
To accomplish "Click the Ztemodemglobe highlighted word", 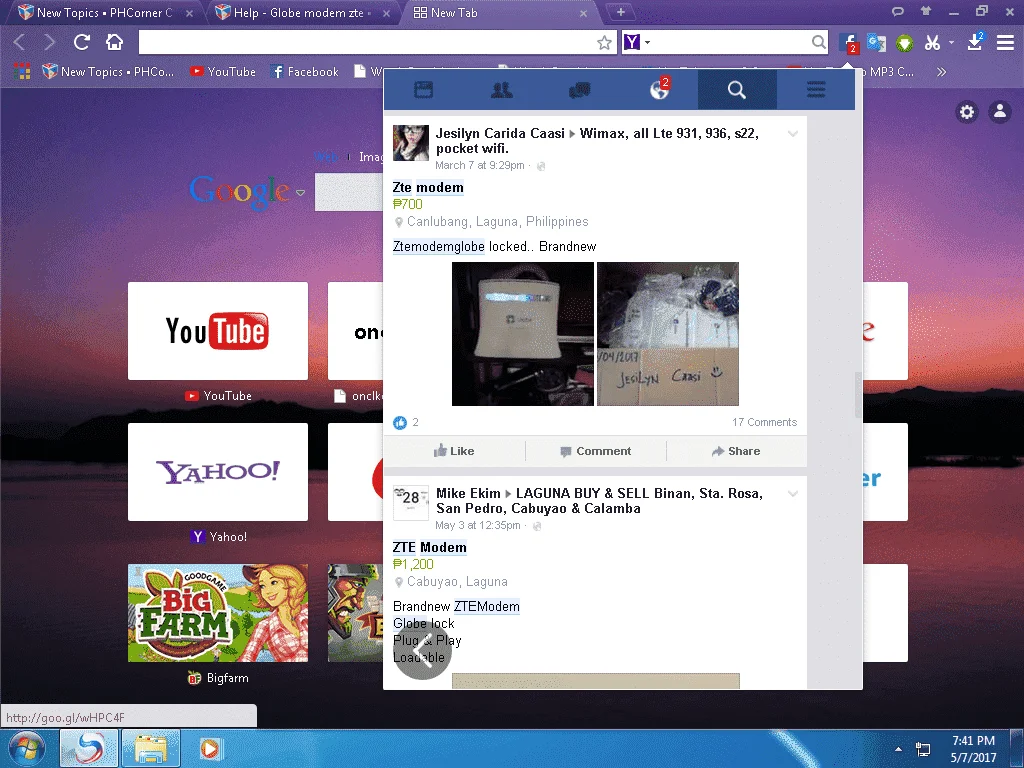I will click(438, 246).
